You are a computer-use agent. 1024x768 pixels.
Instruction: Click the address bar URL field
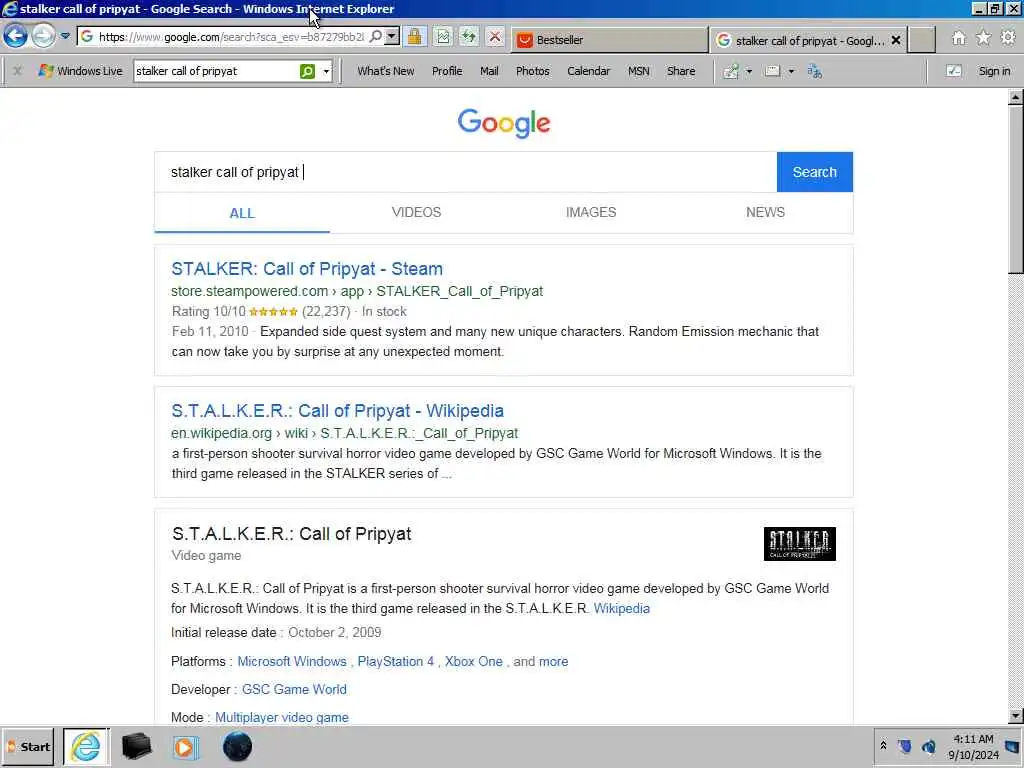pyautogui.click(x=231, y=37)
